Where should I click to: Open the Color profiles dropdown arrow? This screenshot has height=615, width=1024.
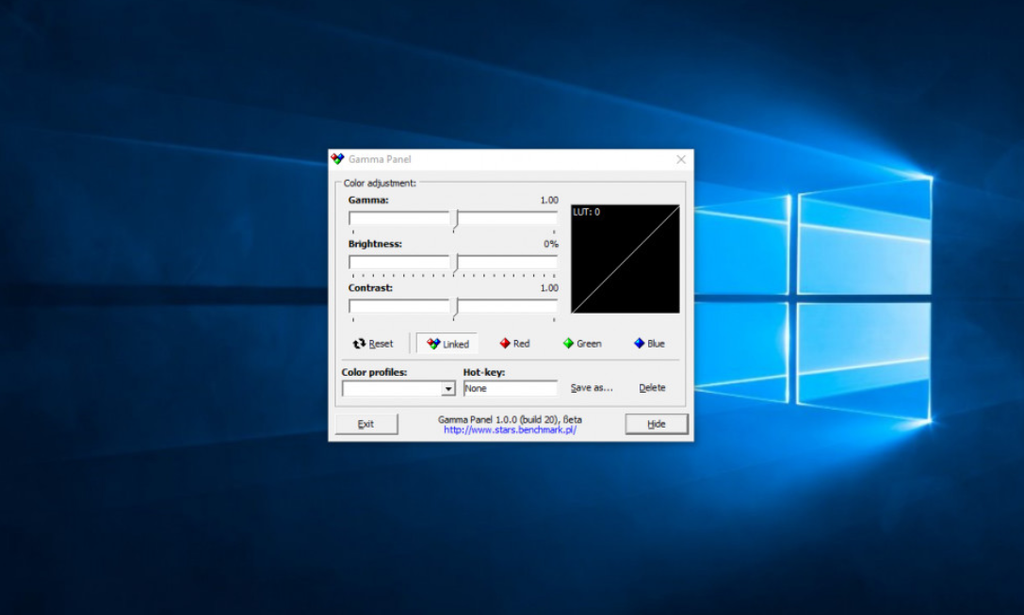point(448,388)
